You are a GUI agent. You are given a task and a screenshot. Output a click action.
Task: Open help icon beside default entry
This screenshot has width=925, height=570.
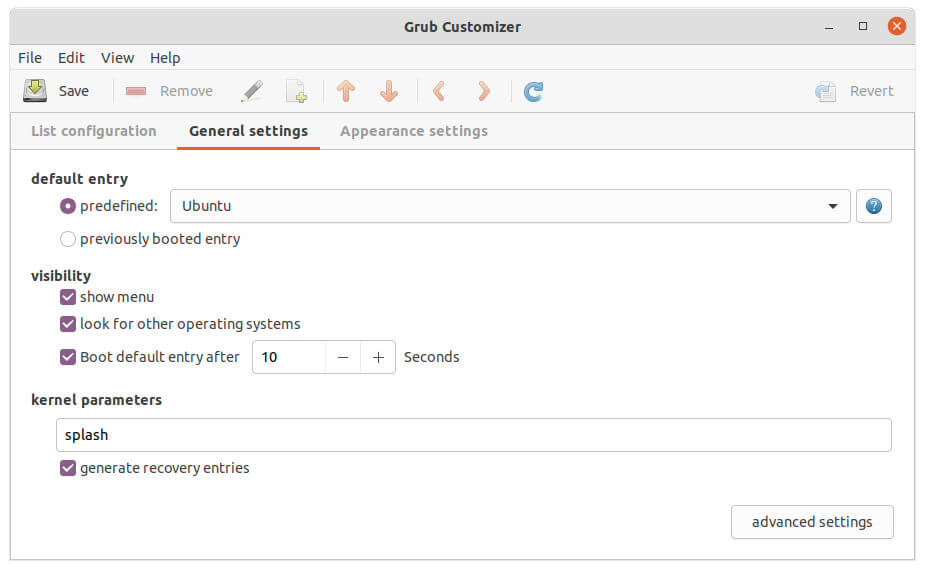(x=874, y=206)
